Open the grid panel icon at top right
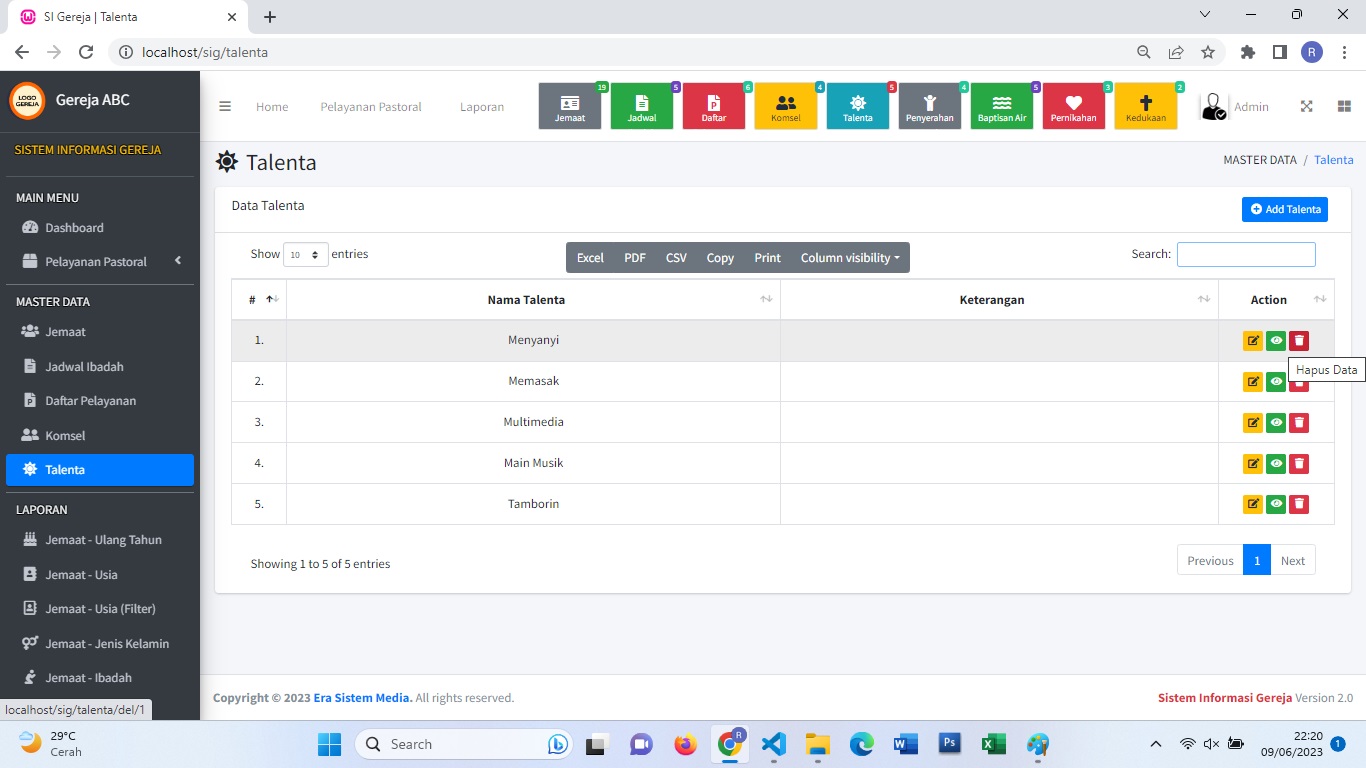This screenshot has height=768, width=1366. coord(1344,107)
